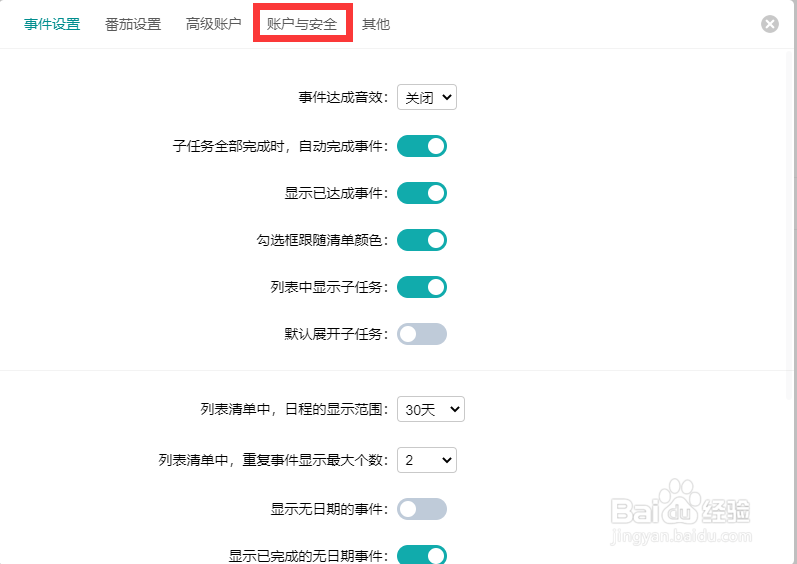
Task: Open the 高级账户 tab
Action: coord(213,24)
